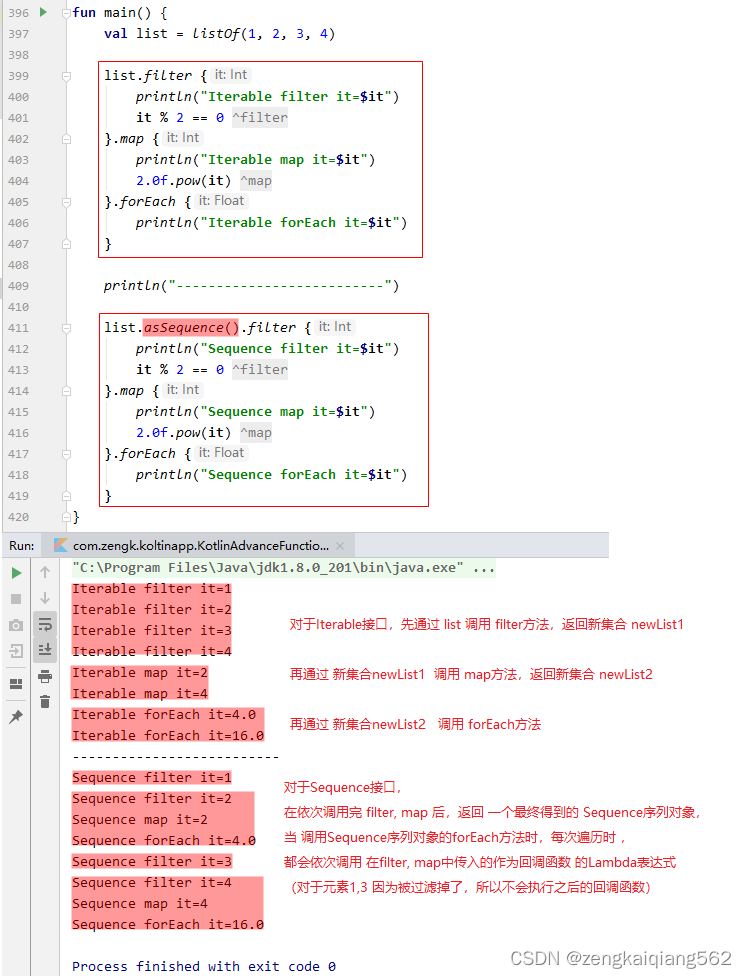Collapse the Sequence map fold at line 414

click(66, 391)
